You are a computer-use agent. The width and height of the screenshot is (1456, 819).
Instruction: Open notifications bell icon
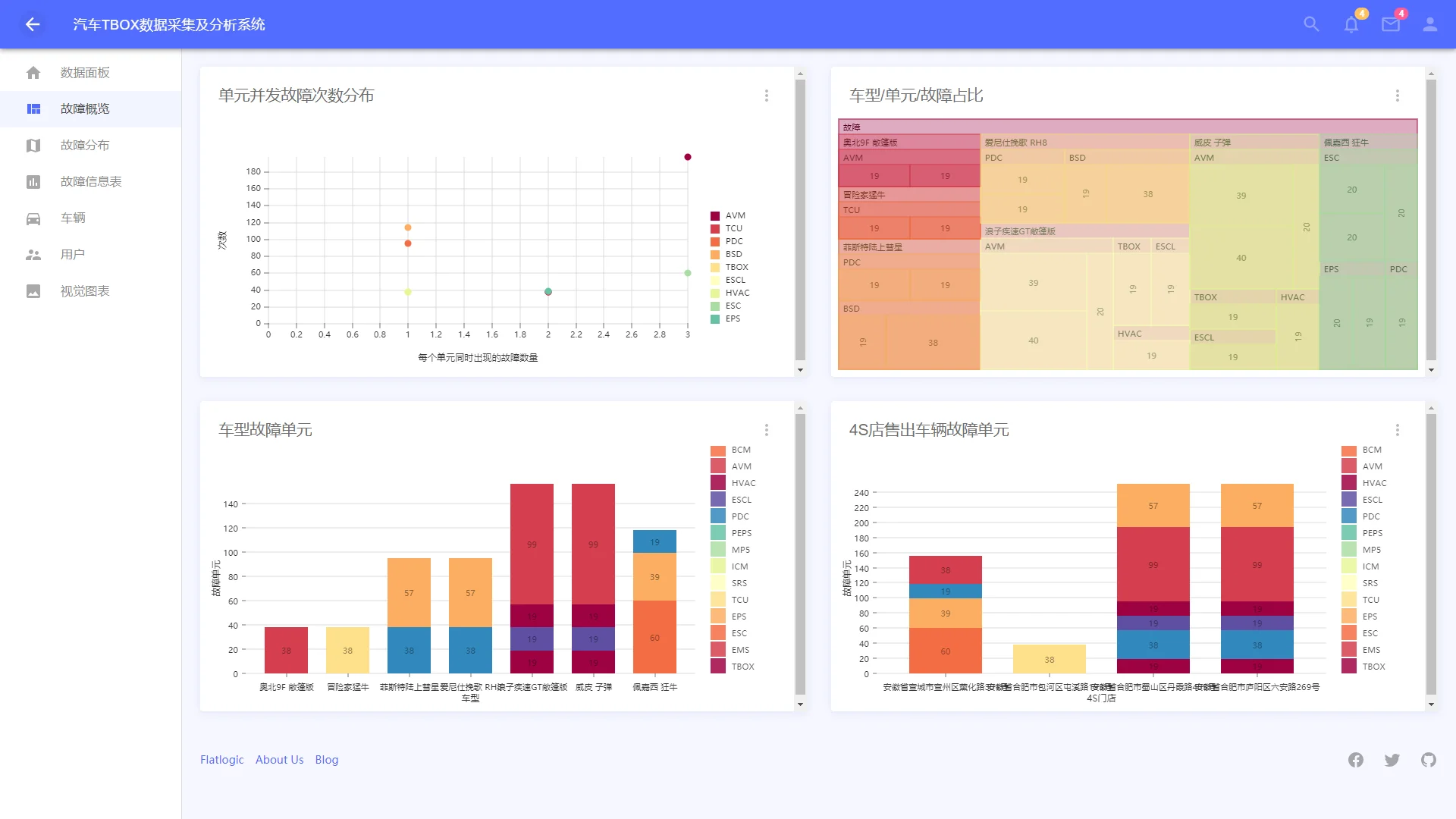[1351, 24]
